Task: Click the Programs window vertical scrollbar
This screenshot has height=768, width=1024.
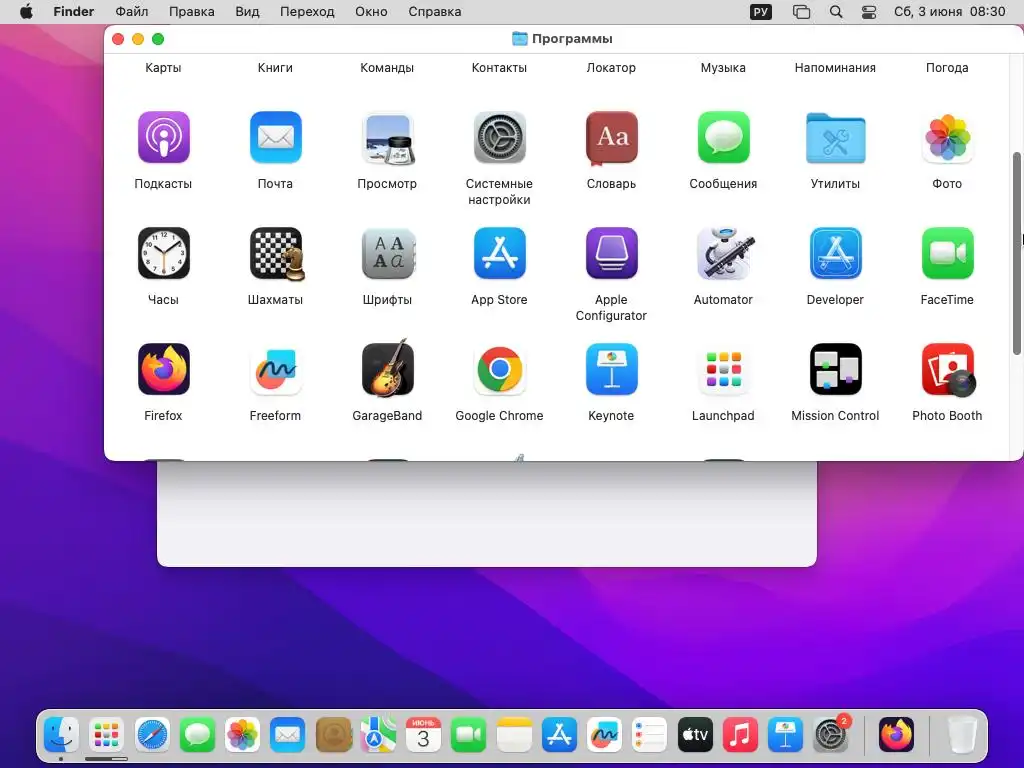Action: point(1017,253)
